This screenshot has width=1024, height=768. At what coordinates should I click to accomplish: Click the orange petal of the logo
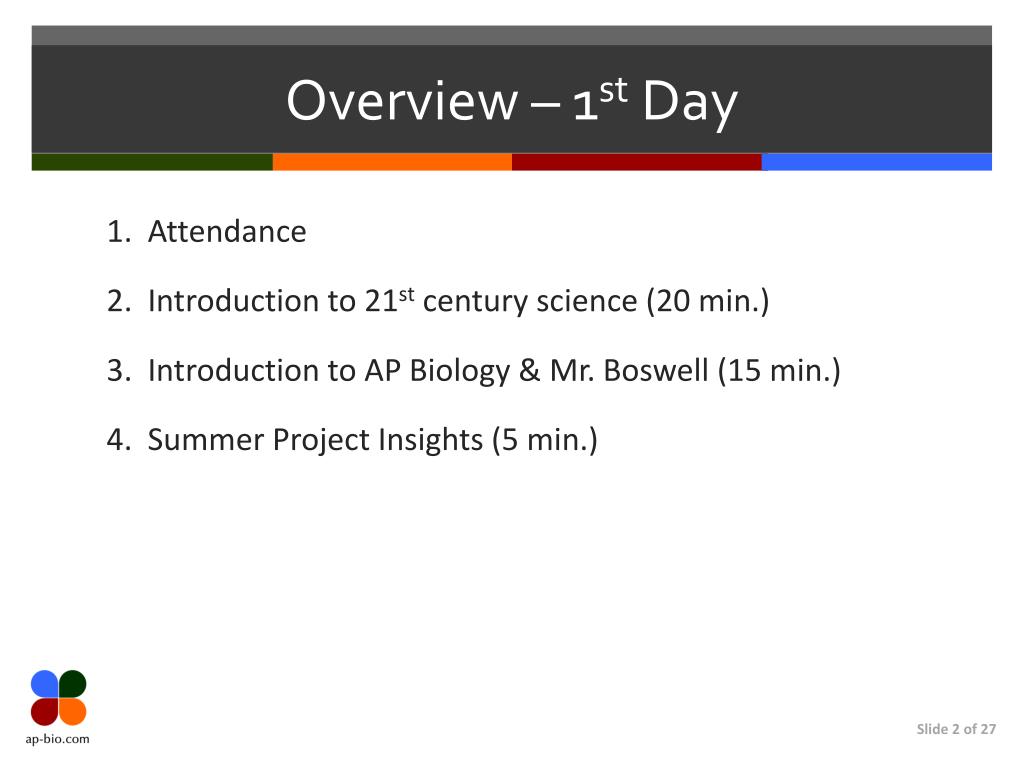(72, 712)
